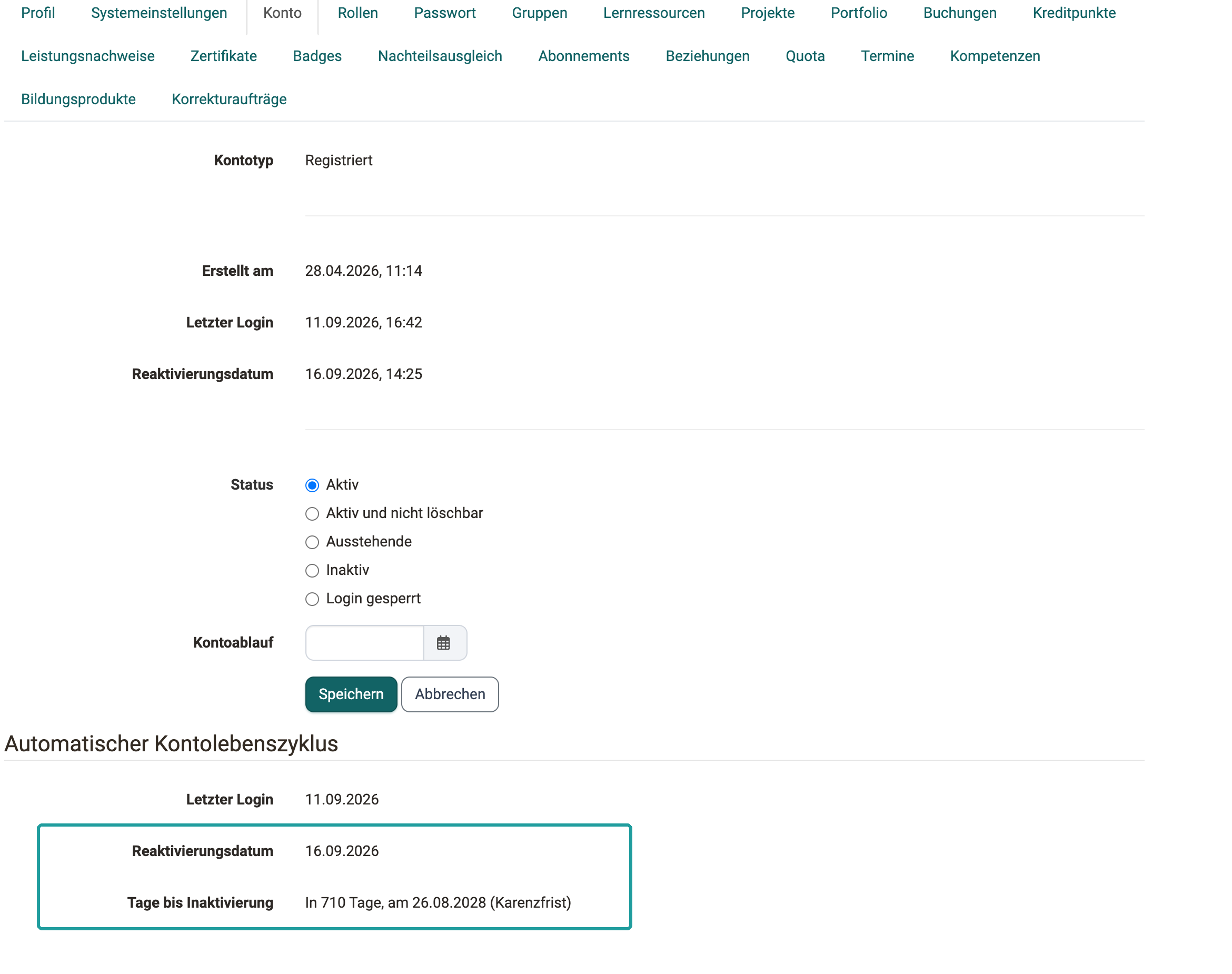View the Korrekturaufträge tab

click(x=229, y=99)
